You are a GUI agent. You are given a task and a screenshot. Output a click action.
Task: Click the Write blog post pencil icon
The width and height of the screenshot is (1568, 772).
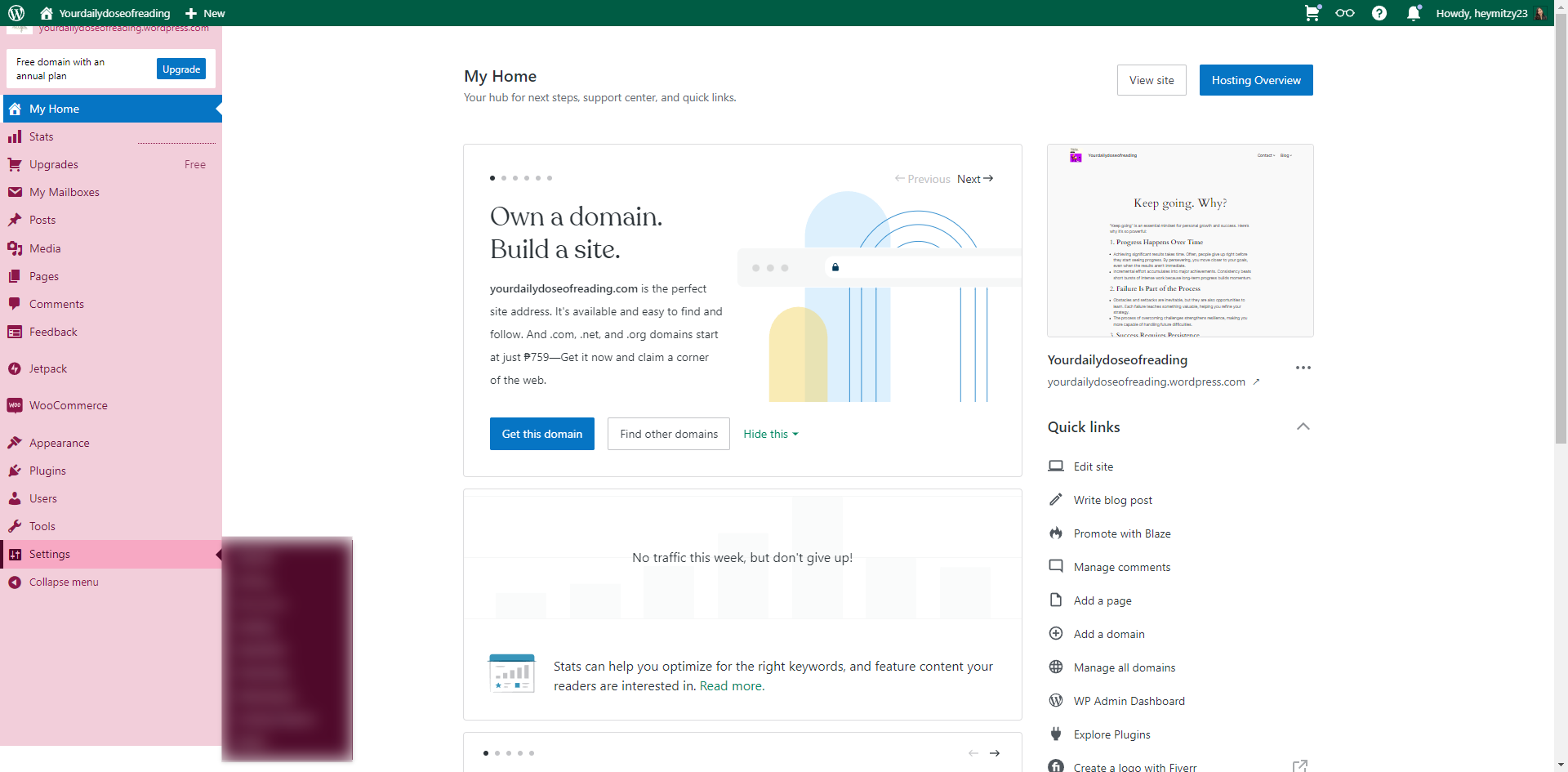pos(1056,500)
